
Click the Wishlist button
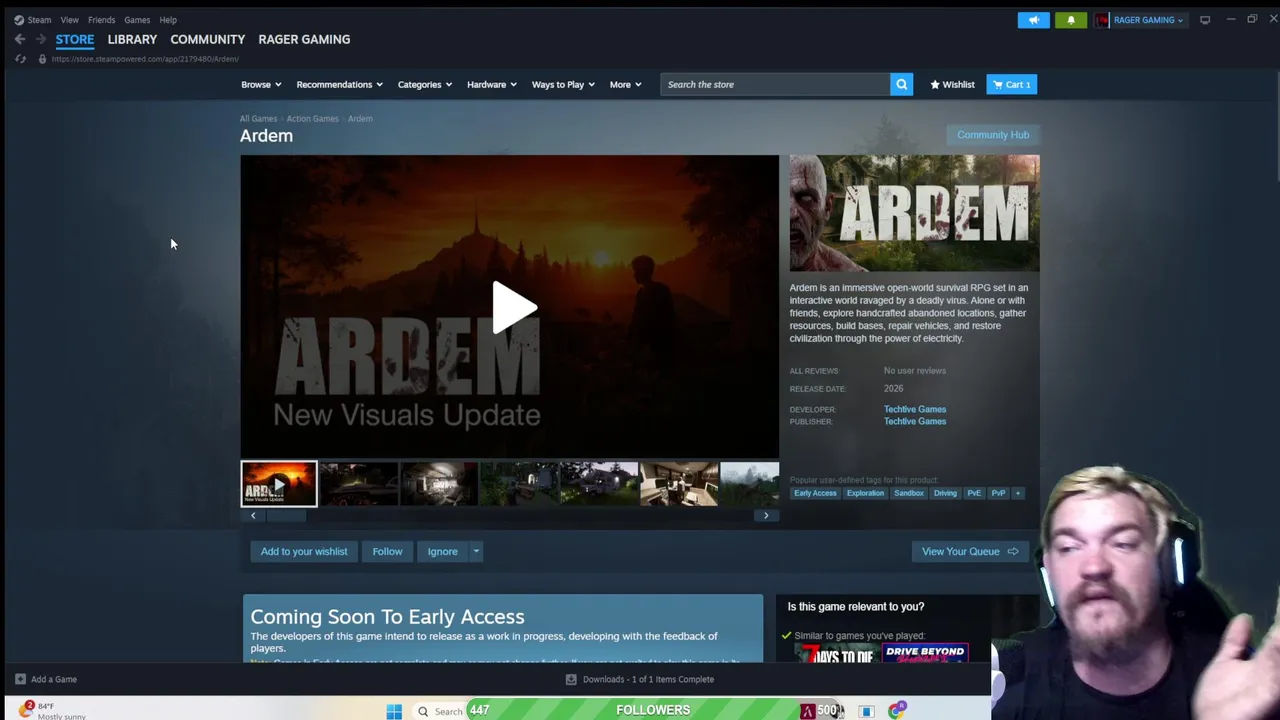tap(952, 84)
